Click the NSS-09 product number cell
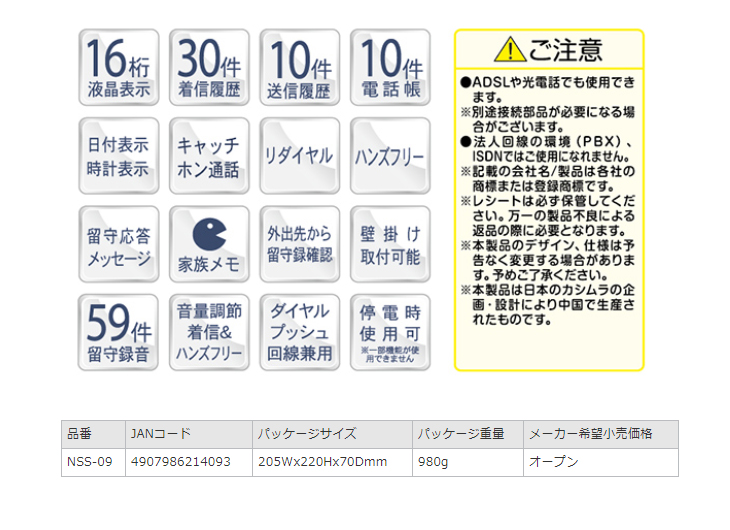The width and height of the screenshot is (730, 530). [x=92, y=462]
